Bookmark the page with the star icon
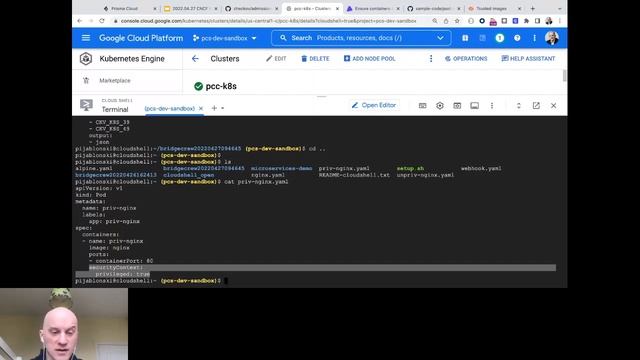 pos(457,21)
